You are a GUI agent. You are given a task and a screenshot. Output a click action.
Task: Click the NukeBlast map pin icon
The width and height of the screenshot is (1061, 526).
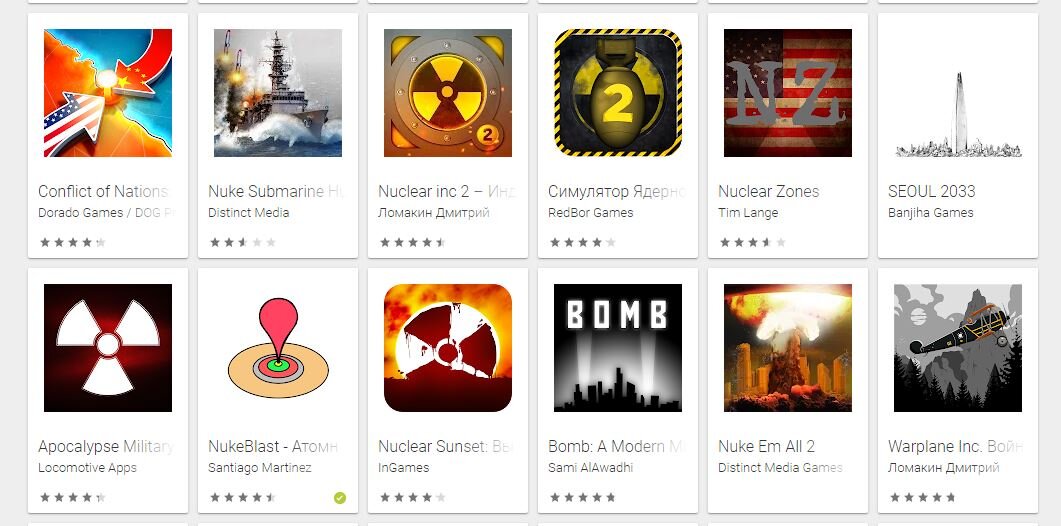(x=278, y=348)
